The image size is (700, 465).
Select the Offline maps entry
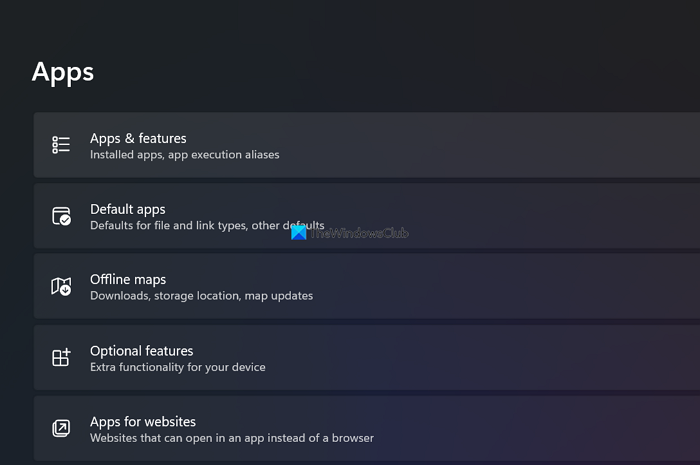pyautogui.click(x=128, y=280)
